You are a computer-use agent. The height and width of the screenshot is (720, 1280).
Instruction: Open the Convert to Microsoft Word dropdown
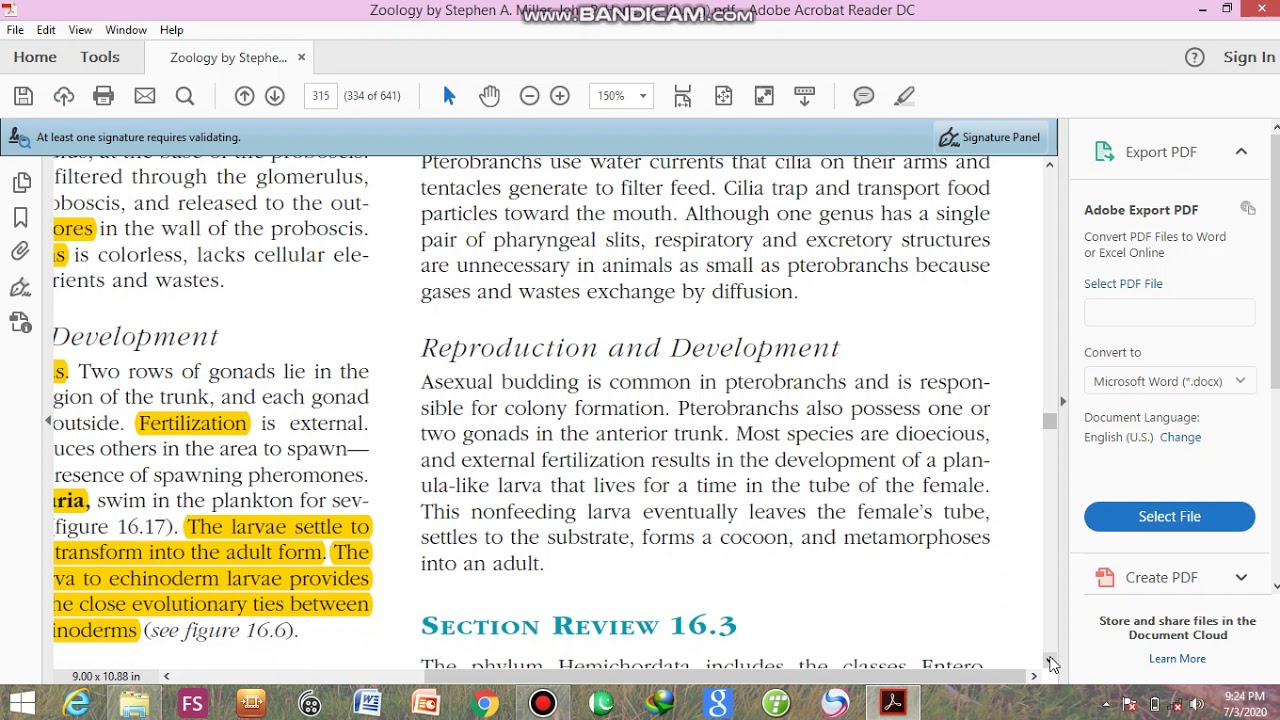[1169, 381]
